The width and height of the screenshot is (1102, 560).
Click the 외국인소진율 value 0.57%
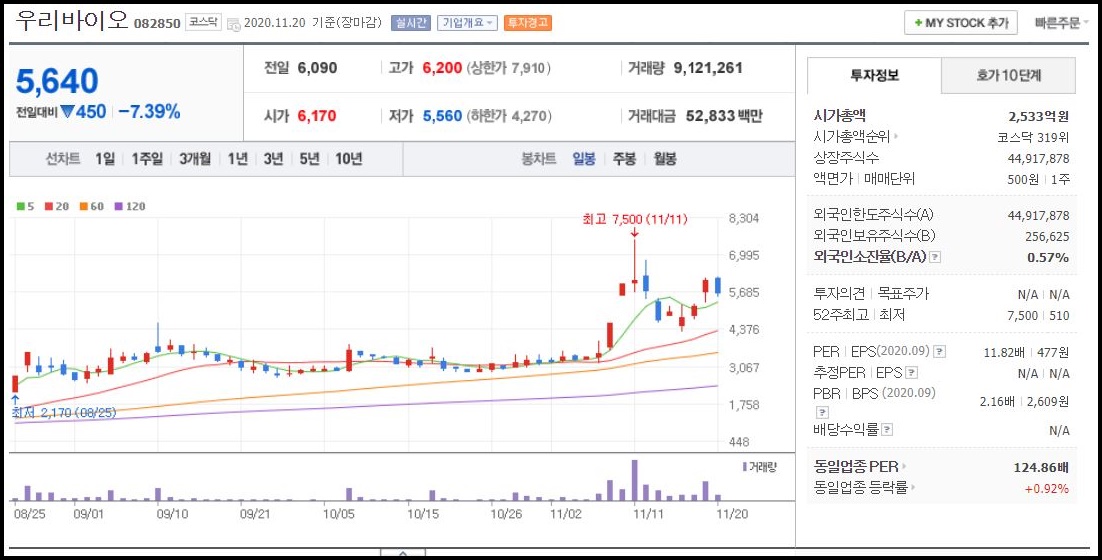point(1048,257)
